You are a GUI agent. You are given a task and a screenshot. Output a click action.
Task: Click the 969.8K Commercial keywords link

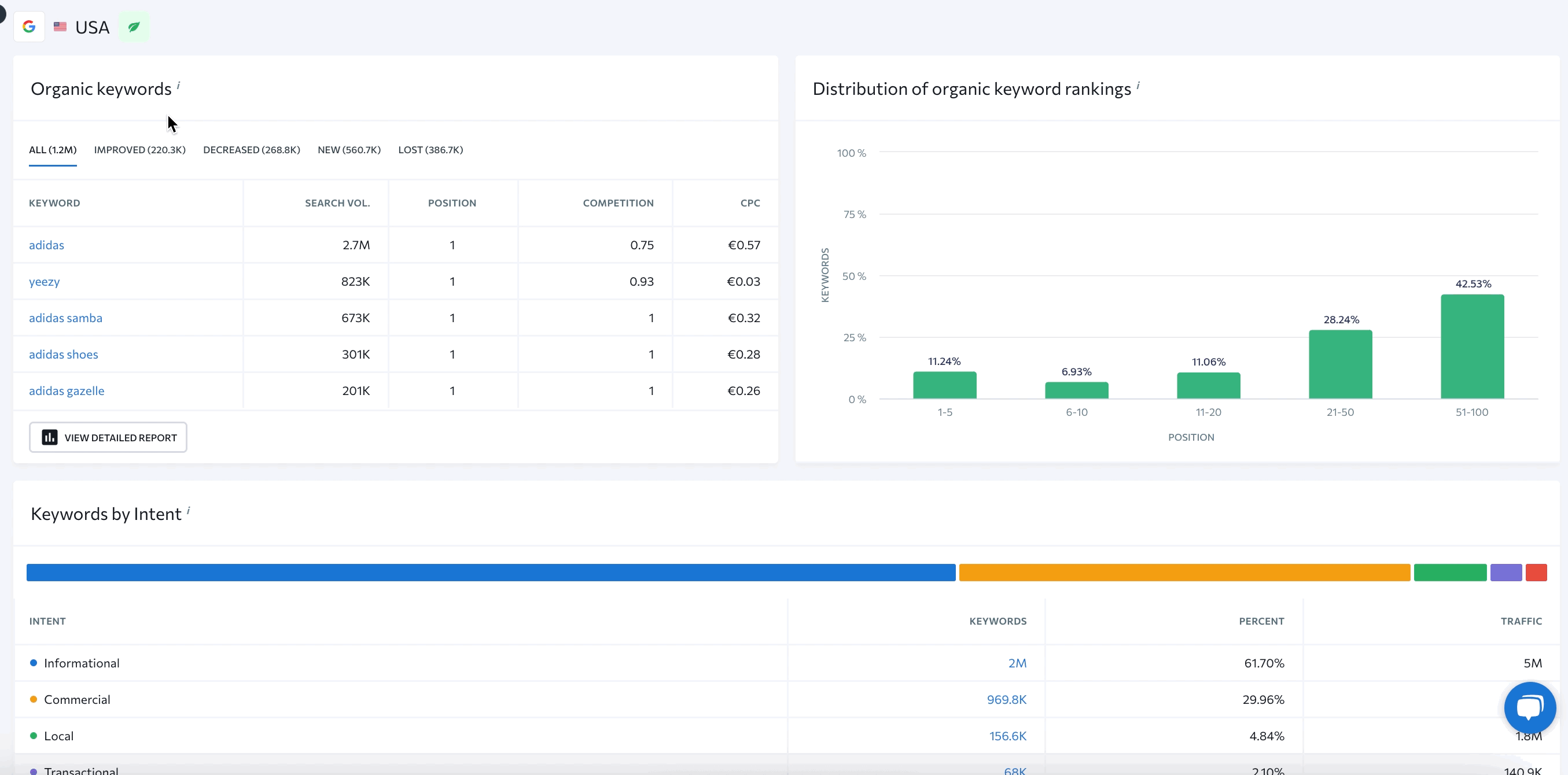point(1006,700)
